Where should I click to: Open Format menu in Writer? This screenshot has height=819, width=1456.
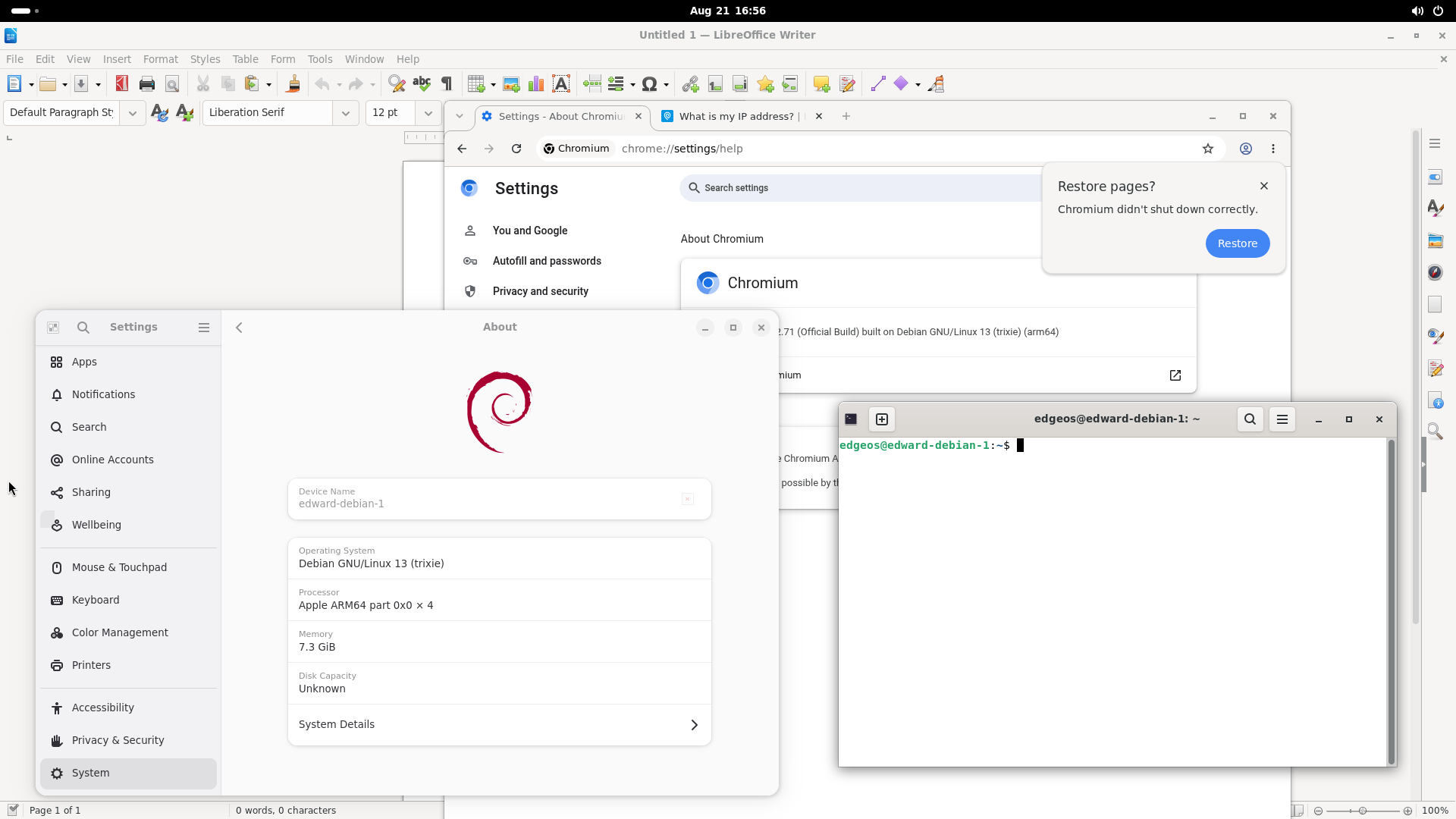click(160, 59)
